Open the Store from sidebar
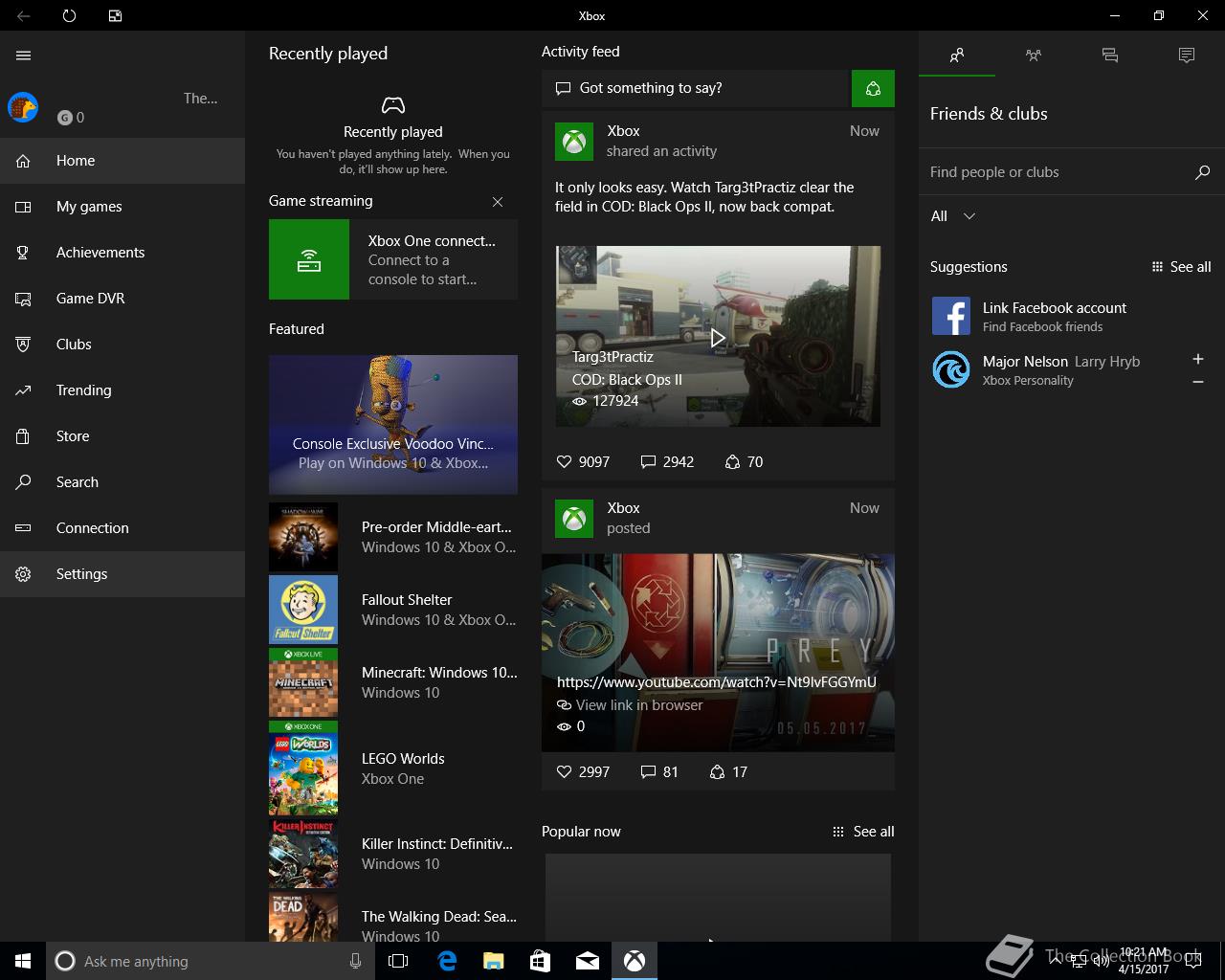 (x=122, y=436)
